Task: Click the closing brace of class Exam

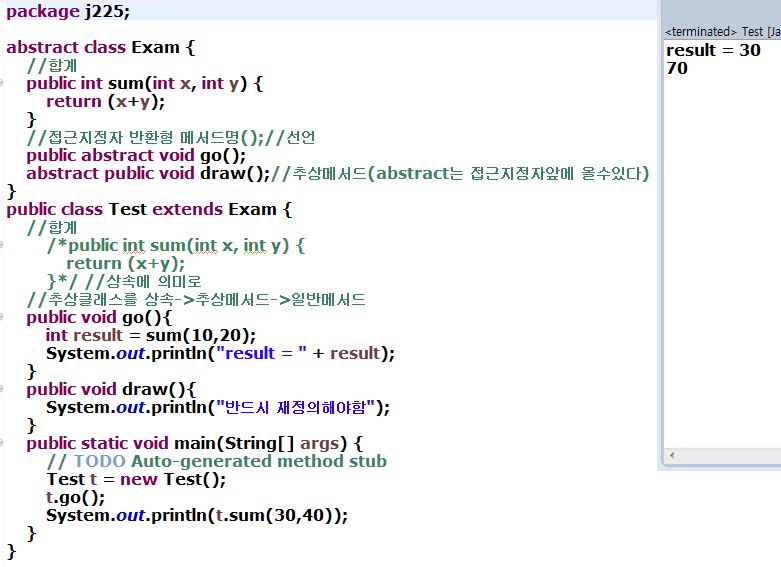Action: [11, 192]
